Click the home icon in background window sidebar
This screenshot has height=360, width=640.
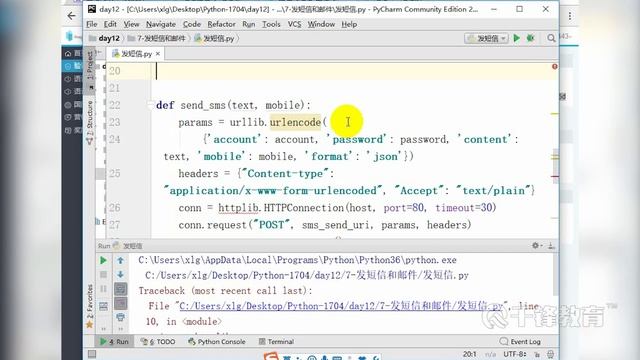pyautogui.click(x=68, y=53)
